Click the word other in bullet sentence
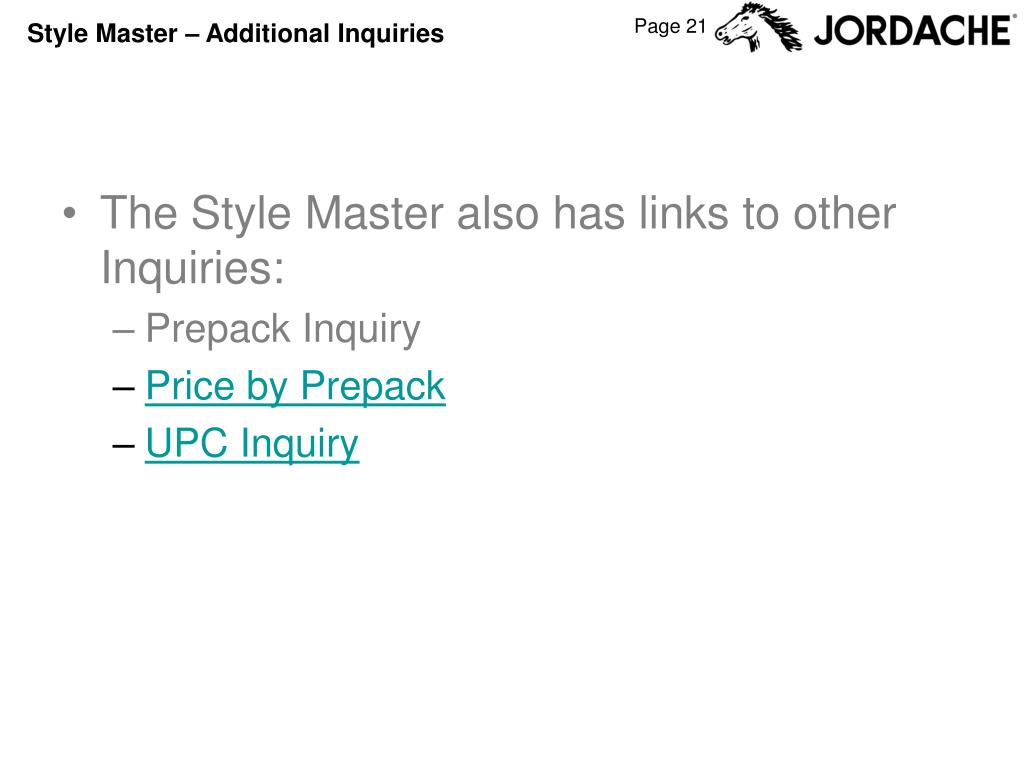Image resolution: width=1024 pixels, height=768 pixels. pyautogui.click(x=844, y=214)
